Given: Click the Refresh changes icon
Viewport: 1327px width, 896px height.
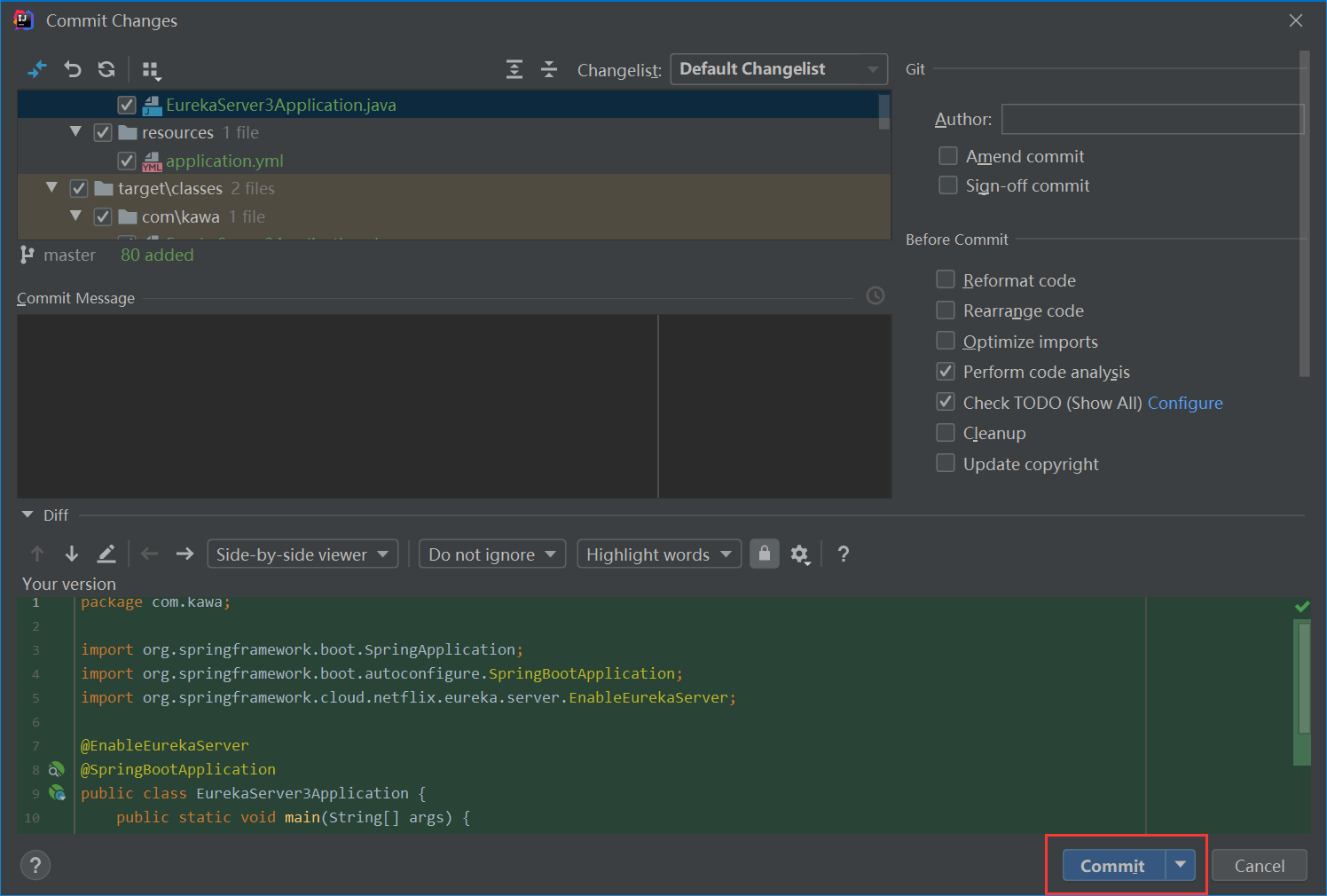Looking at the screenshot, I should click(106, 69).
